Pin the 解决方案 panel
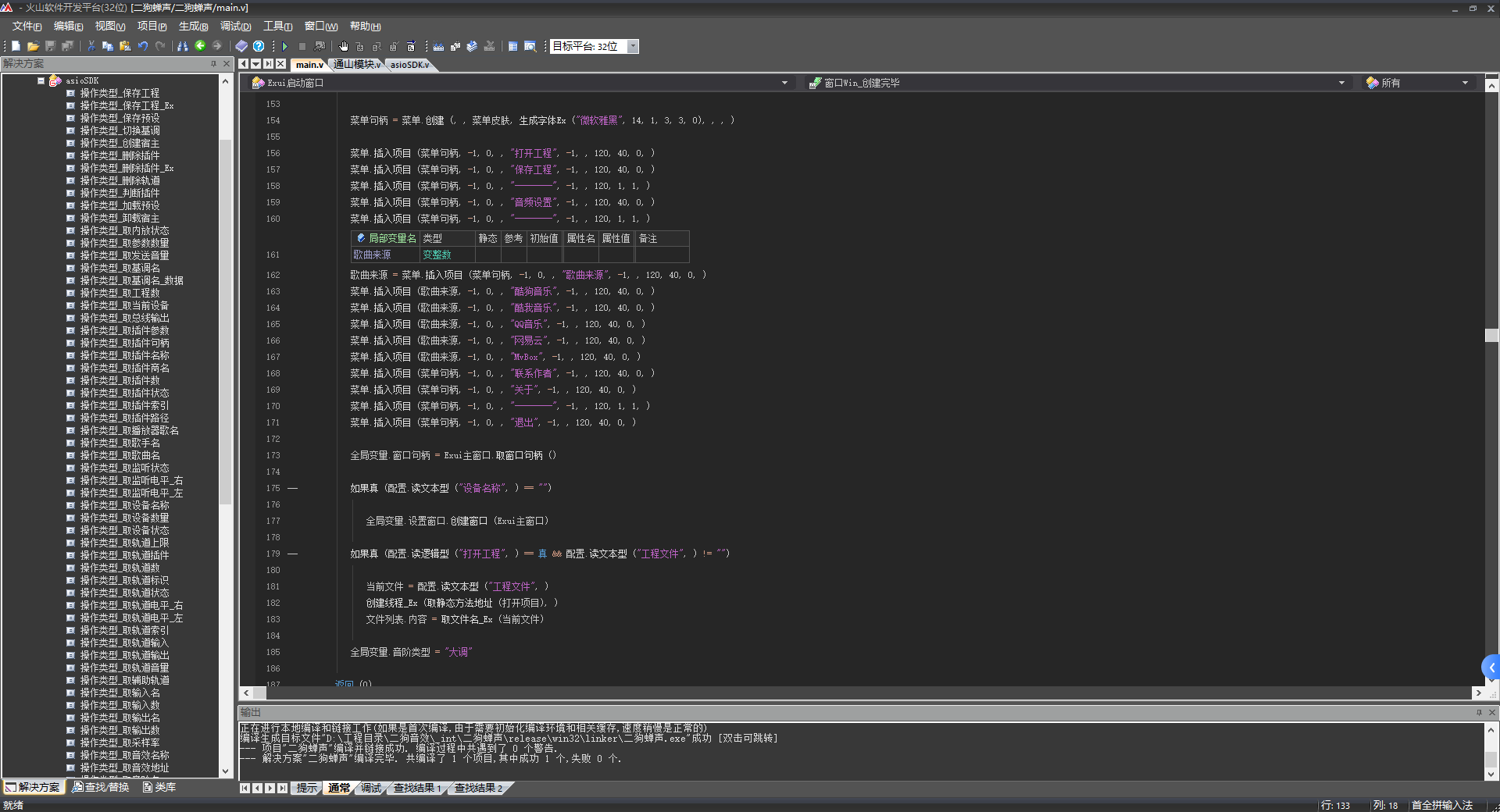 (x=213, y=64)
